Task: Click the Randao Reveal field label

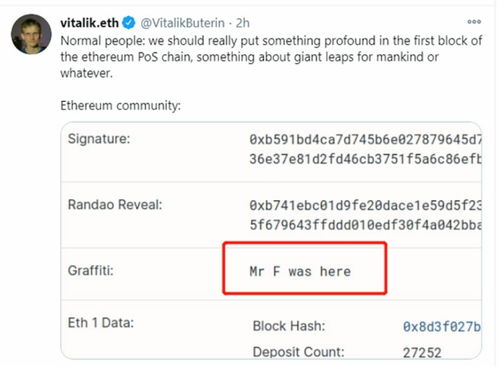Action: coord(115,204)
